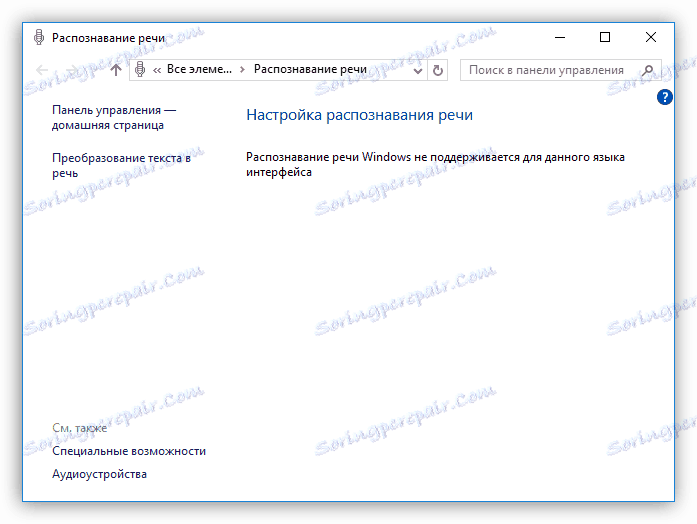
Task: Open help with the blue question icon
Action: [665, 97]
